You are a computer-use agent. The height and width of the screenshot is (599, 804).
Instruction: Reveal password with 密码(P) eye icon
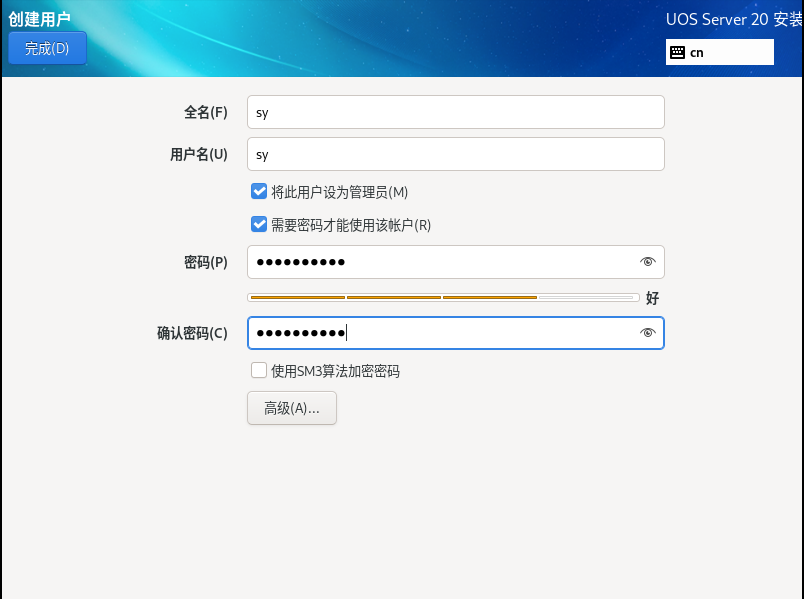[x=648, y=262]
